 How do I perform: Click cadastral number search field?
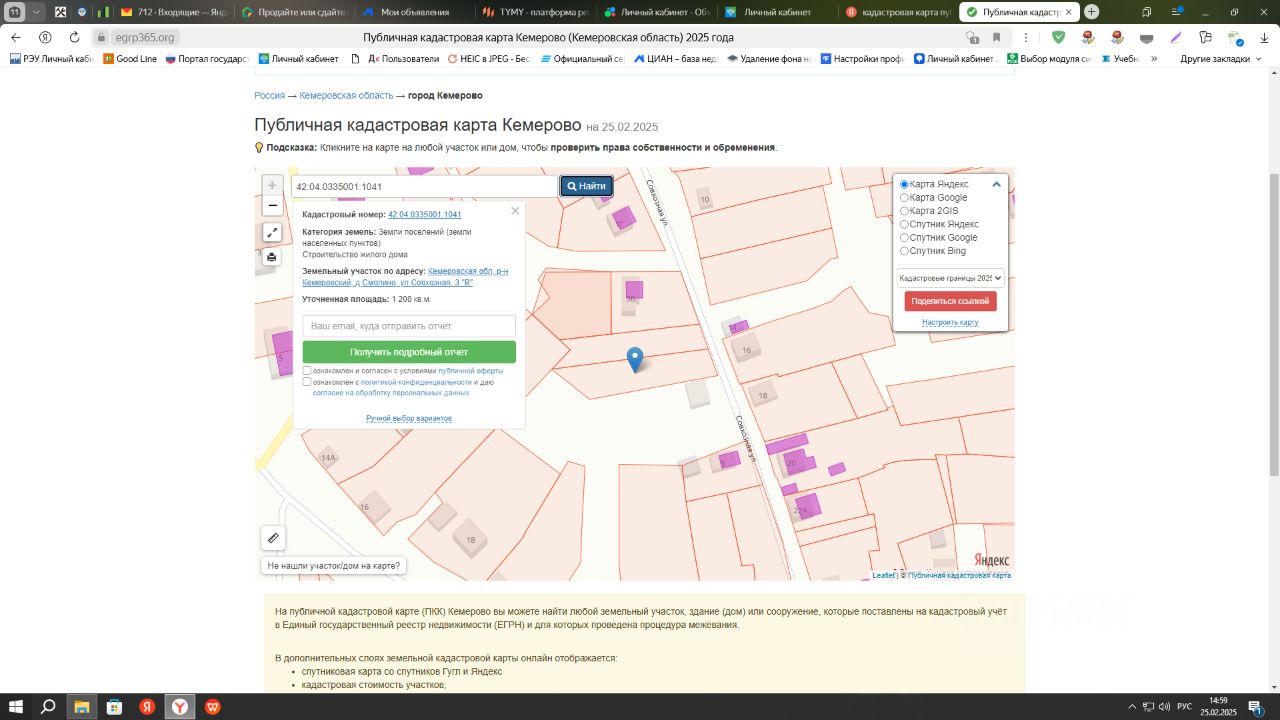tap(424, 186)
